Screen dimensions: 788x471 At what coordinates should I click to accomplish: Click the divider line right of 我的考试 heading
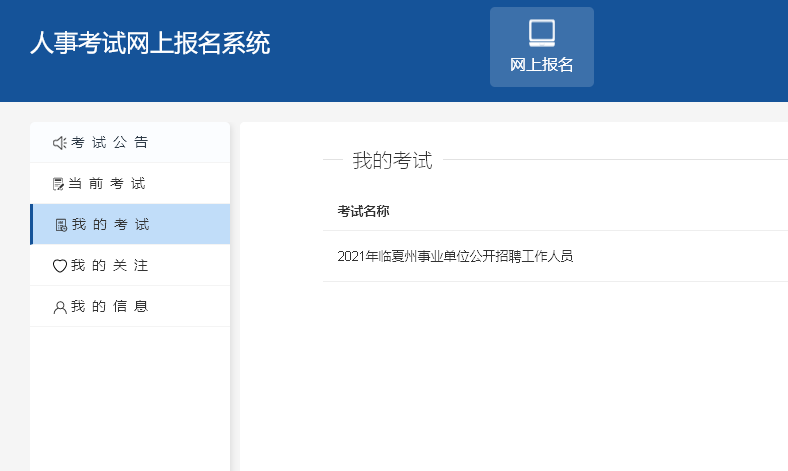(610, 160)
